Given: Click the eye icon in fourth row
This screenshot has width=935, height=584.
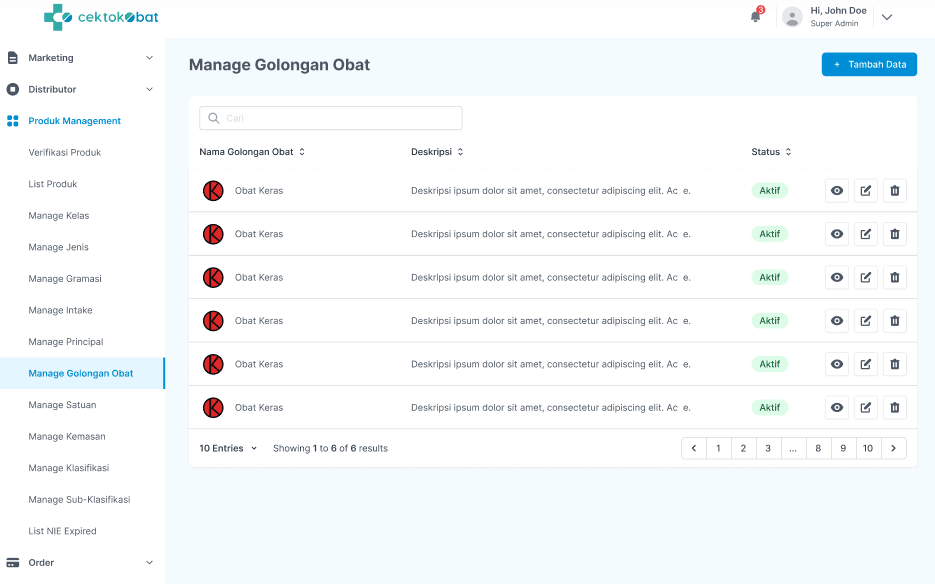Looking at the screenshot, I should point(837,321).
